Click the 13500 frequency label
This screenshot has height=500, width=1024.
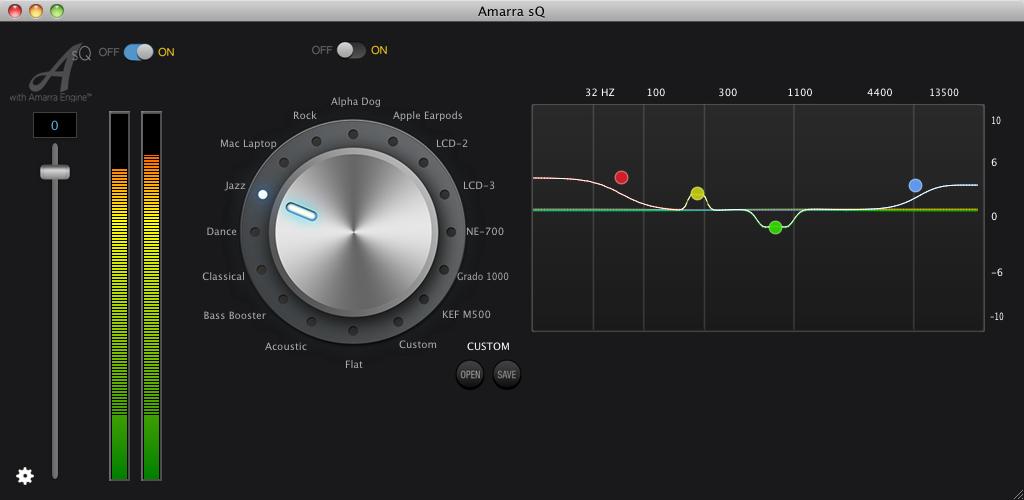click(x=944, y=93)
